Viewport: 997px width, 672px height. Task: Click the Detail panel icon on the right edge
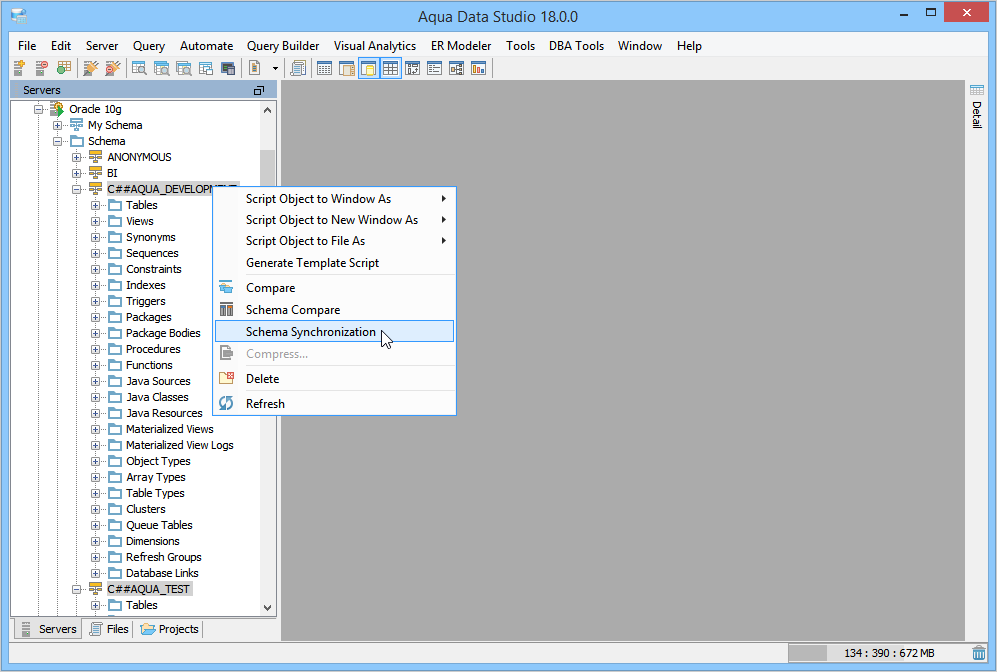(x=977, y=90)
